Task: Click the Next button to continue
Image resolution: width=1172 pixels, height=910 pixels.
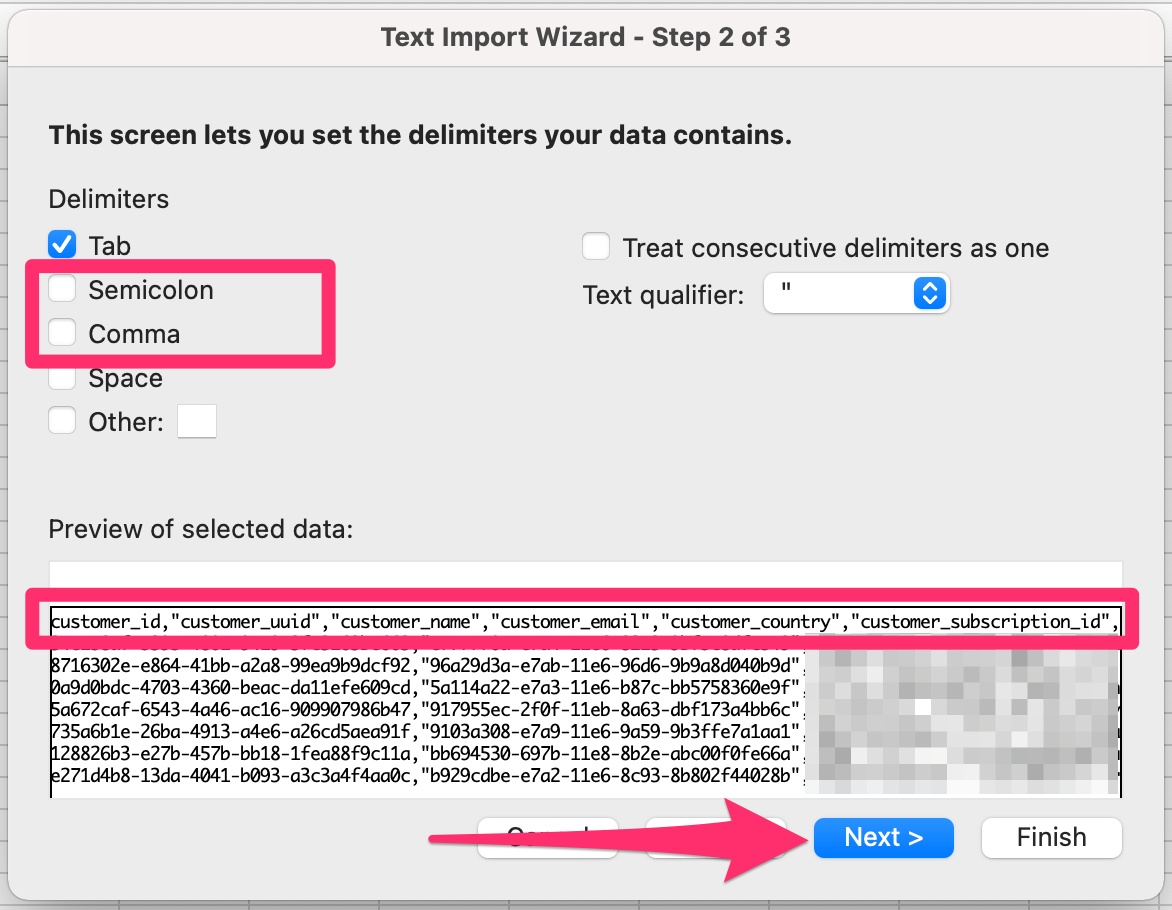Action: [x=883, y=837]
